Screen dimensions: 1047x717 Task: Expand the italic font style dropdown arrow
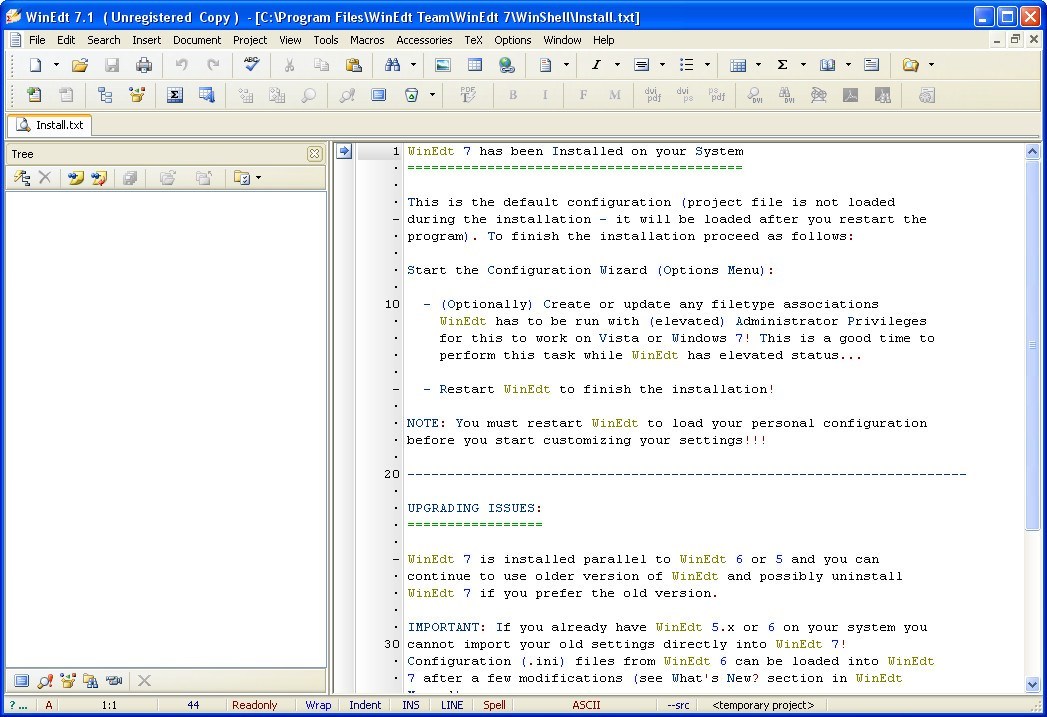click(x=617, y=65)
